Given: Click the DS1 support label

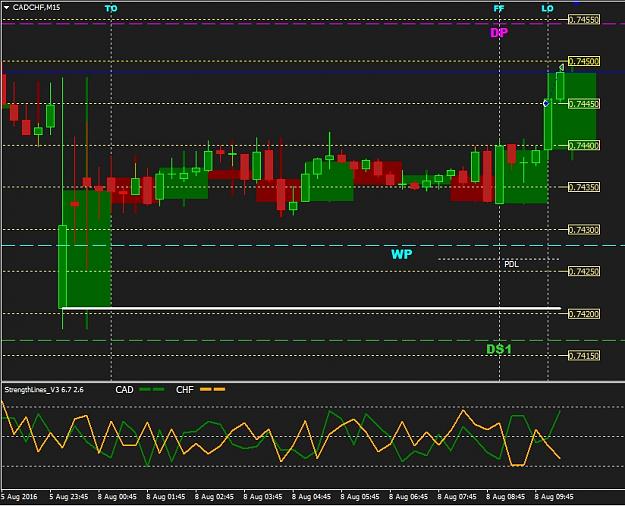Looking at the screenshot, I should coord(499,349).
